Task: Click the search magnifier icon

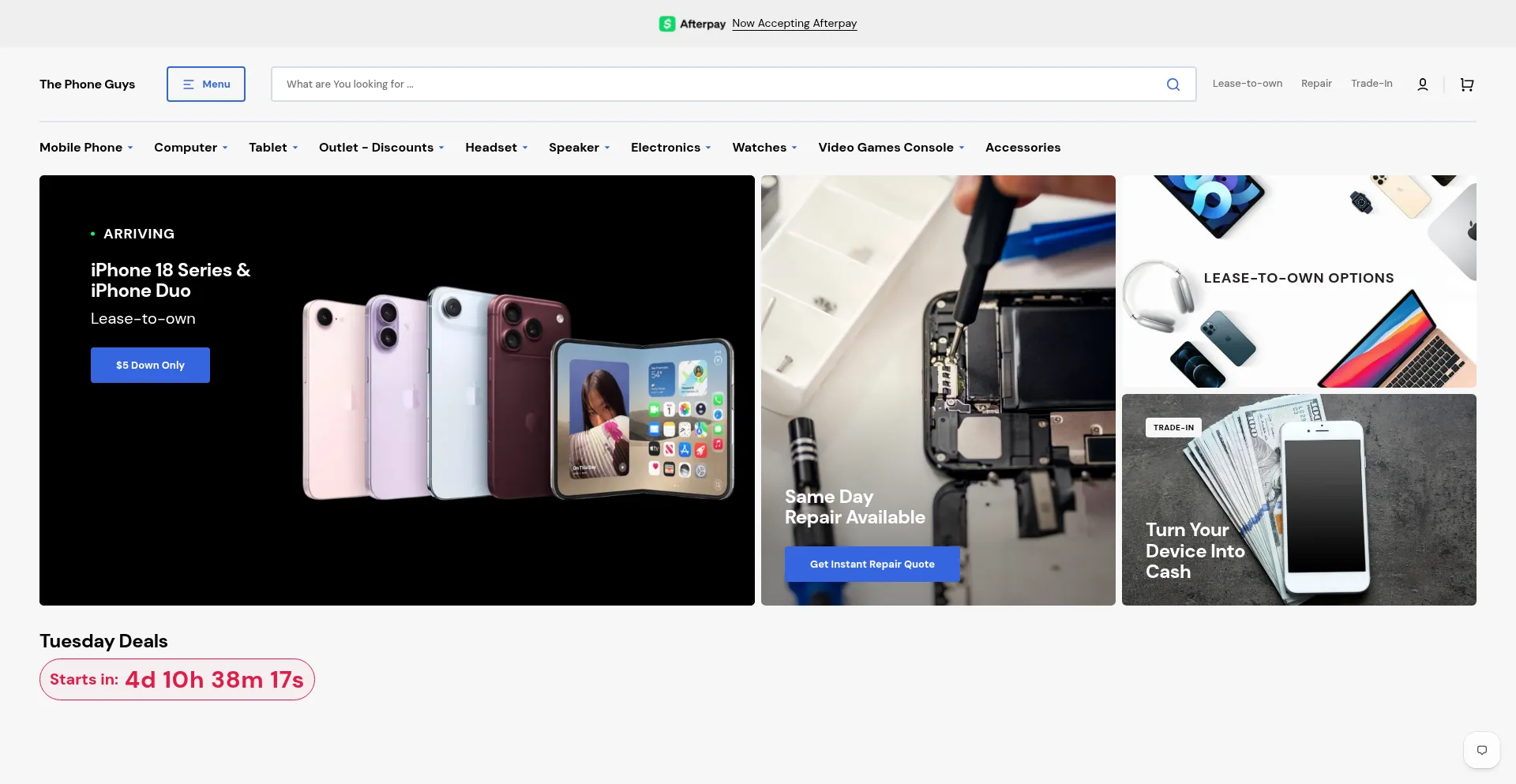Action: (x=1173, y=84)
